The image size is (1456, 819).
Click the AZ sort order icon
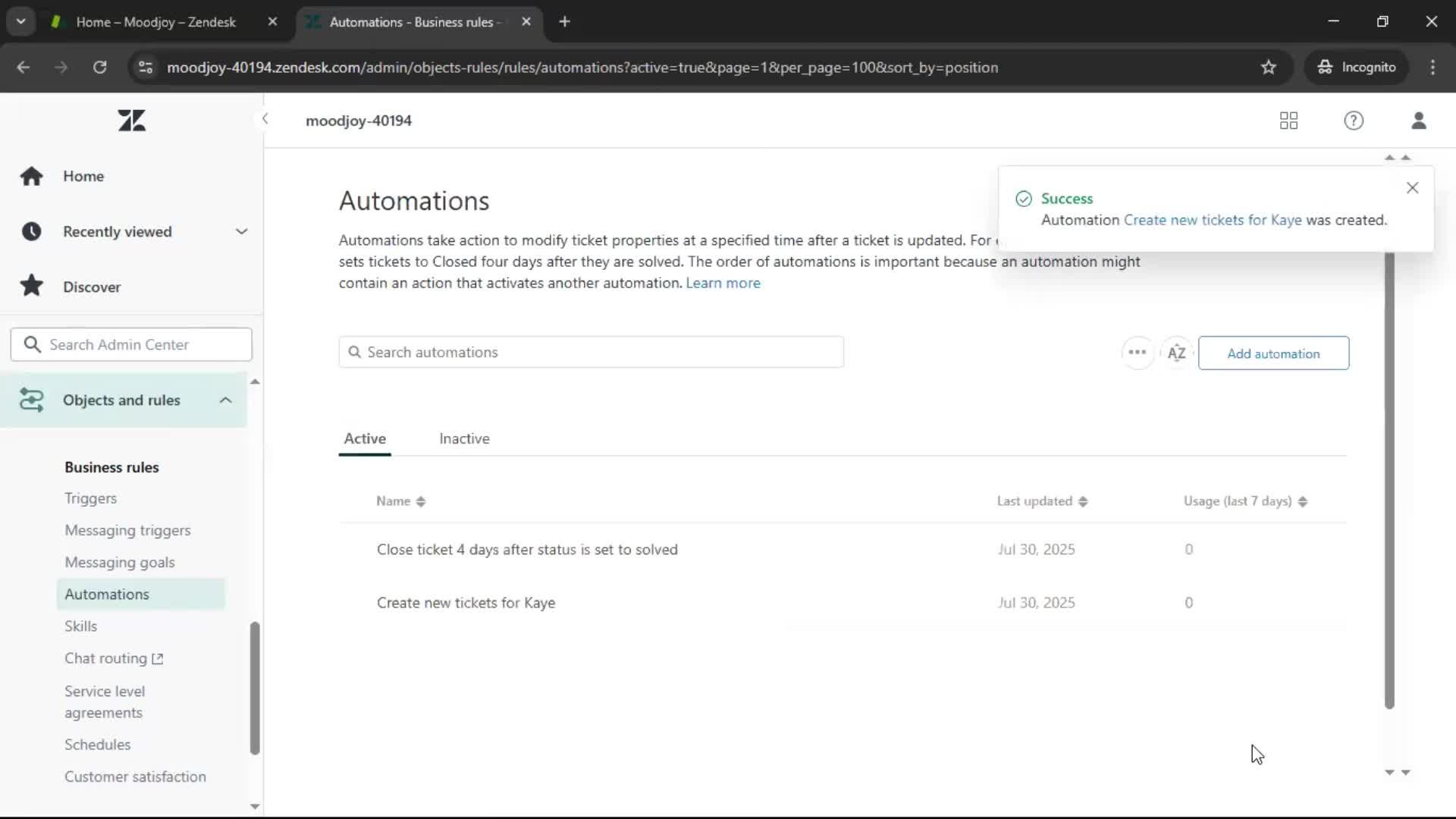[x=1176, y=353]
